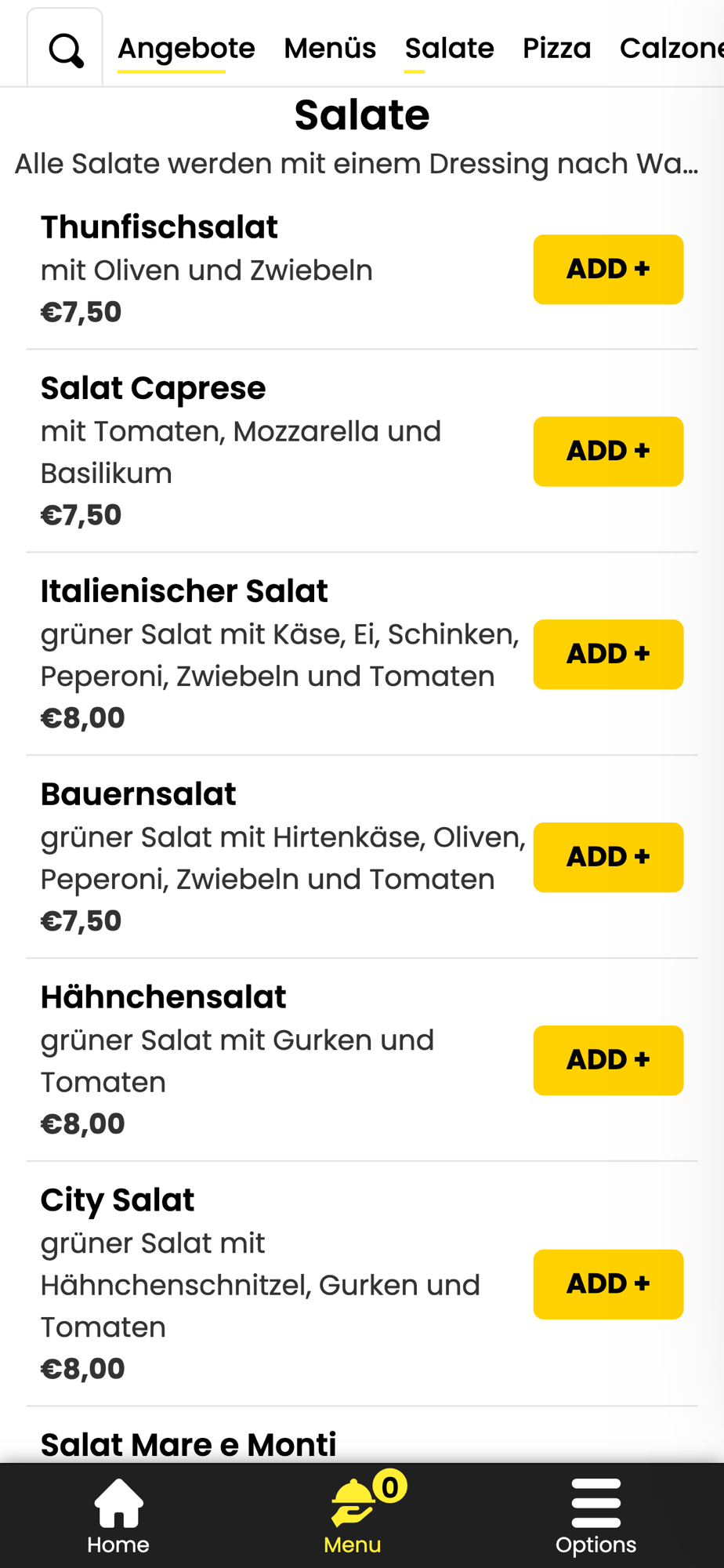
Task: Open the search magnifier icon
Action: click(x=66, y=51)
